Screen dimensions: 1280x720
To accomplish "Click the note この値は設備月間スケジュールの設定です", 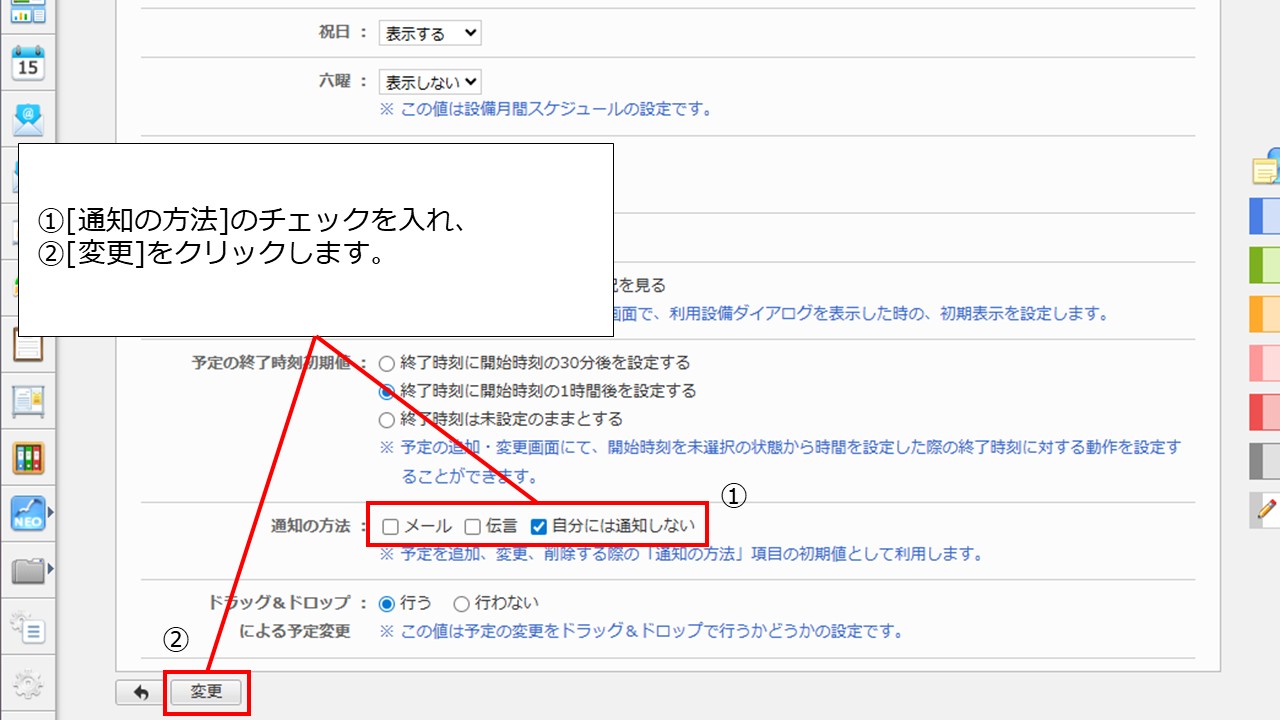I will coord(546,109).
